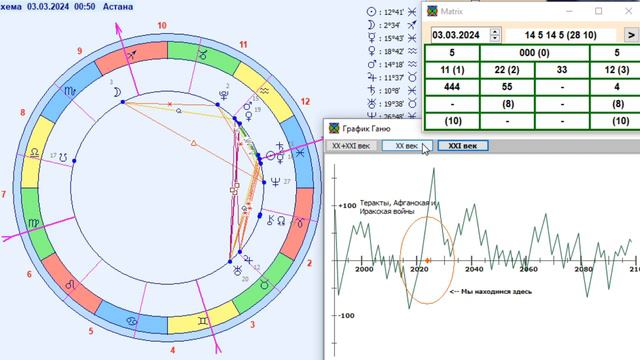Click the '444' matrix cell
Viewport: 640px width, 360px height.
[452, 87]
